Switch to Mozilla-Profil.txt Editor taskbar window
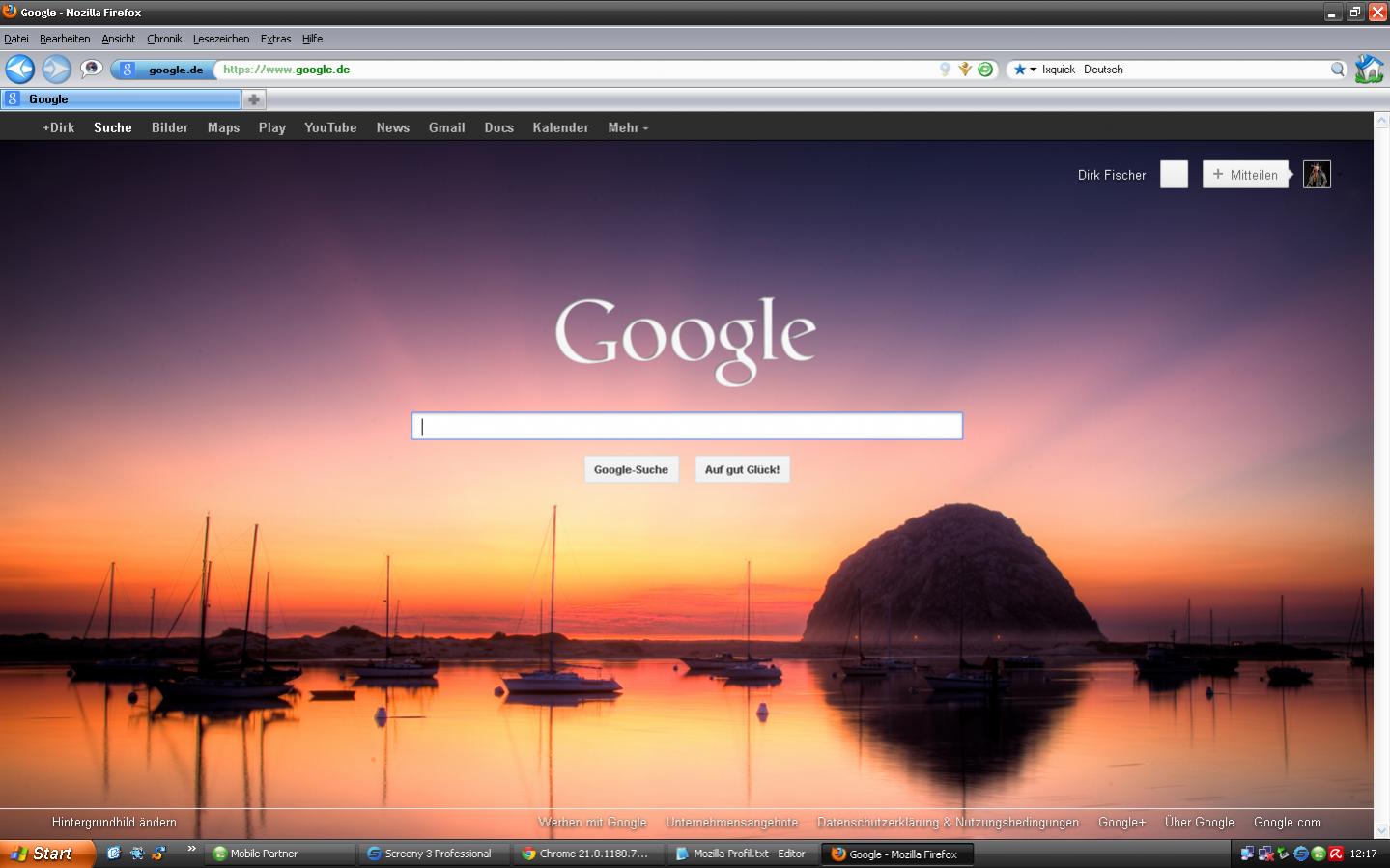Image resolution: width=1390 pixels, height=868 pixels. coord(743,854)
